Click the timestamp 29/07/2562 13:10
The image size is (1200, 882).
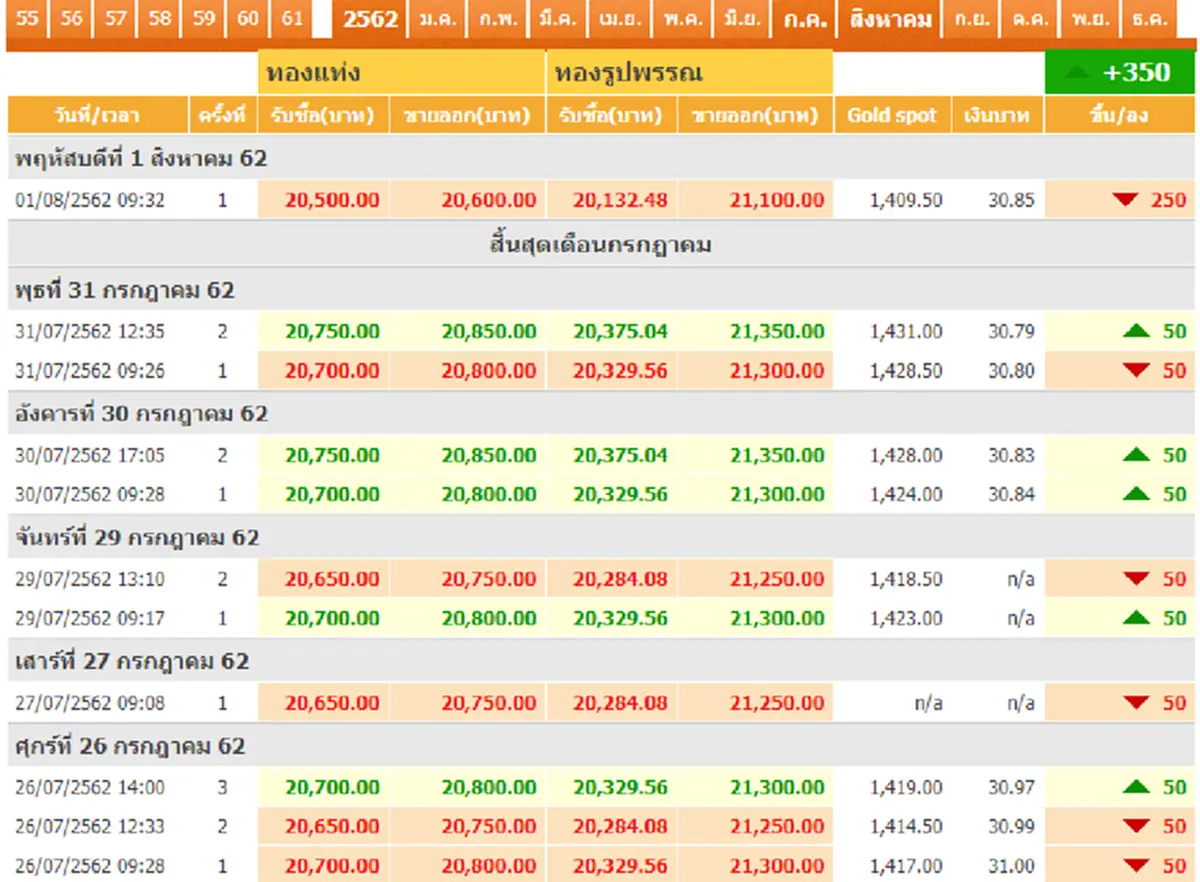[90, 579]
